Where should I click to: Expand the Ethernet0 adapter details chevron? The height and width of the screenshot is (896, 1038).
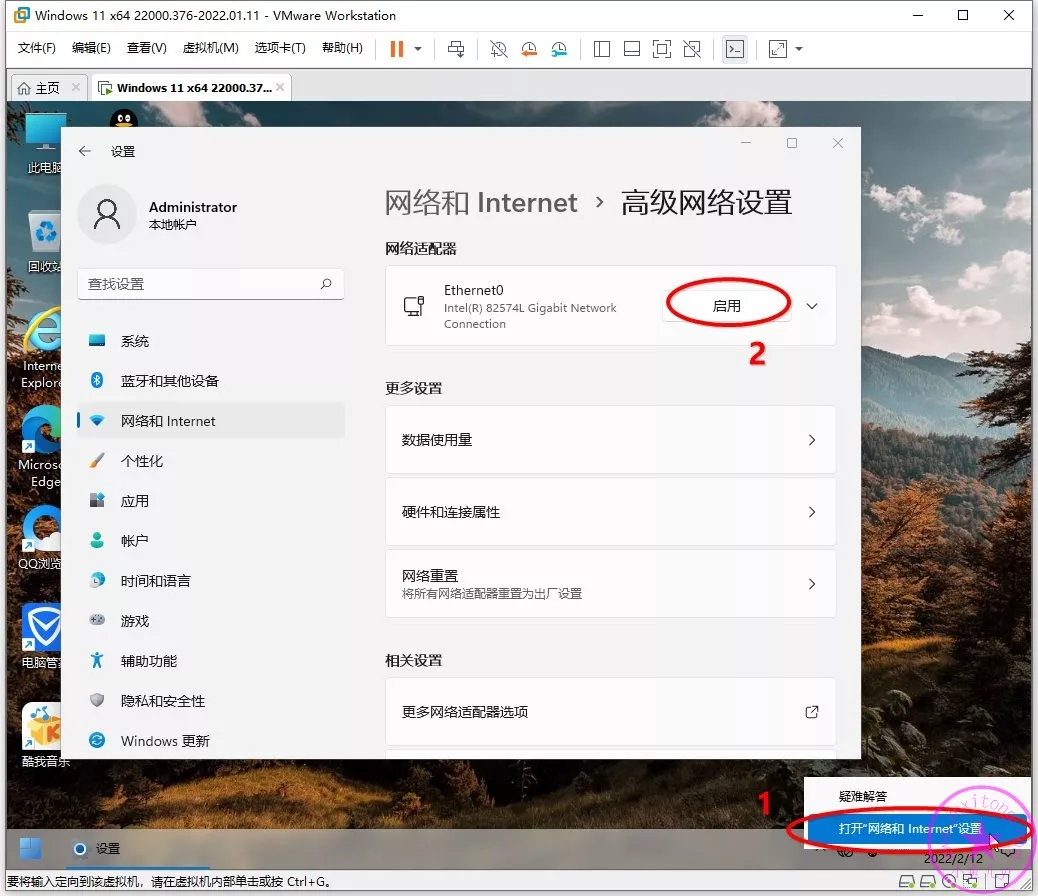pos(812,306)
